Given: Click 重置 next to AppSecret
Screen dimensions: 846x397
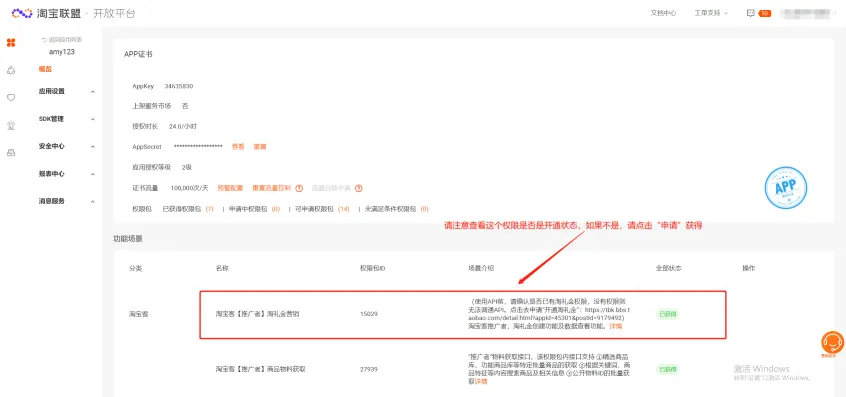Looking at the screenshot, I should [x=260, y=147].
